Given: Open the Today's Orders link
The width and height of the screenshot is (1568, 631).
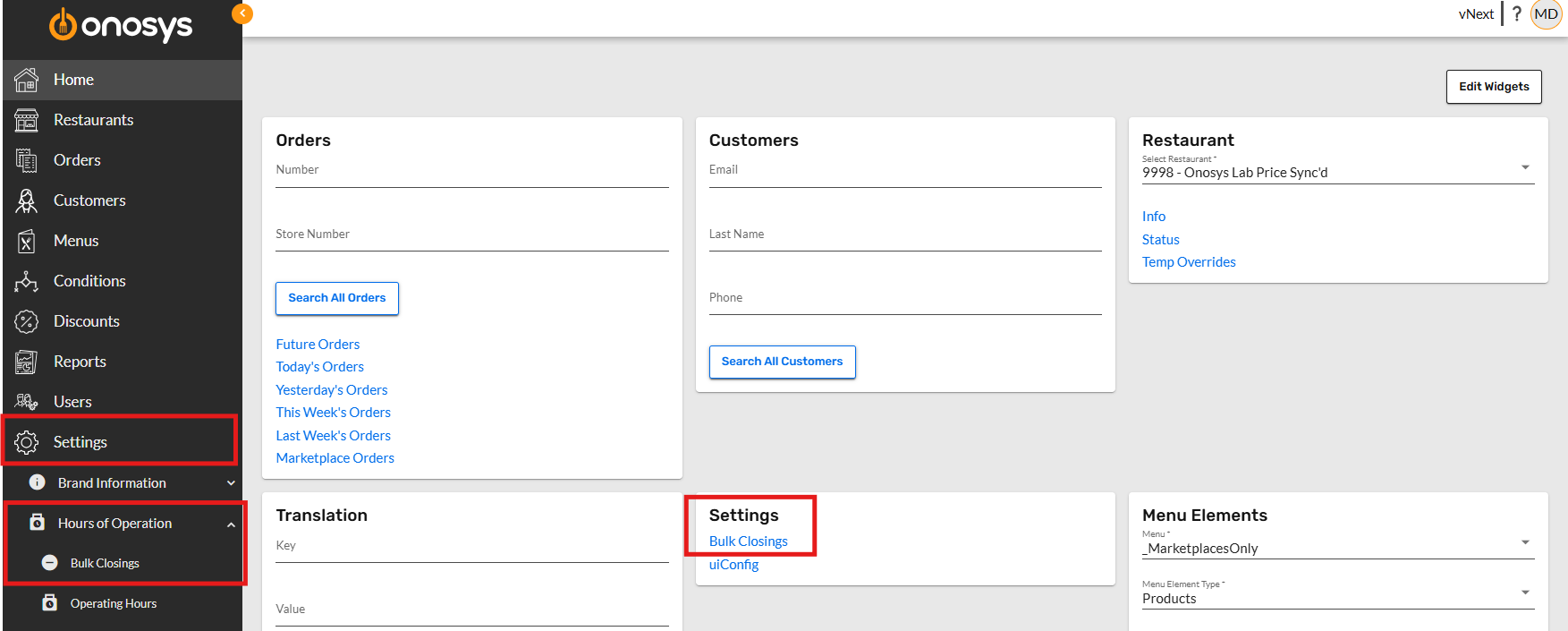Looking at the screenshot, I should click(319, 367).
